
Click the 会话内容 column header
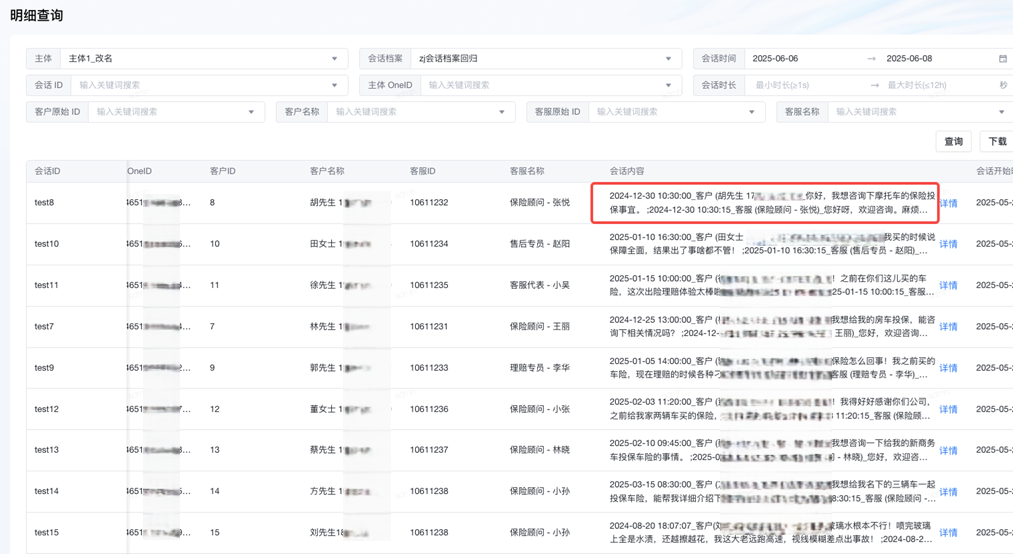[x=627, y=171]
